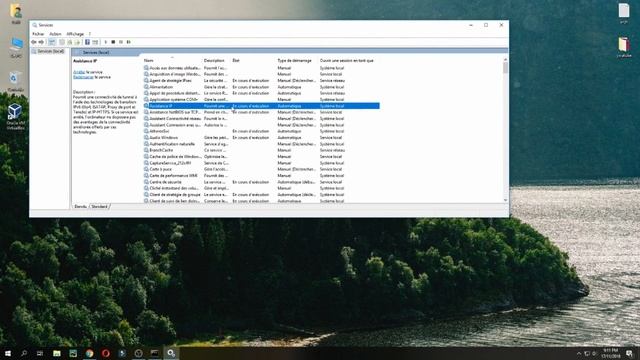Sort by the Type de démarrage column header
The height and width of the screenshot is (360, 640).
[x=294, y=60]
